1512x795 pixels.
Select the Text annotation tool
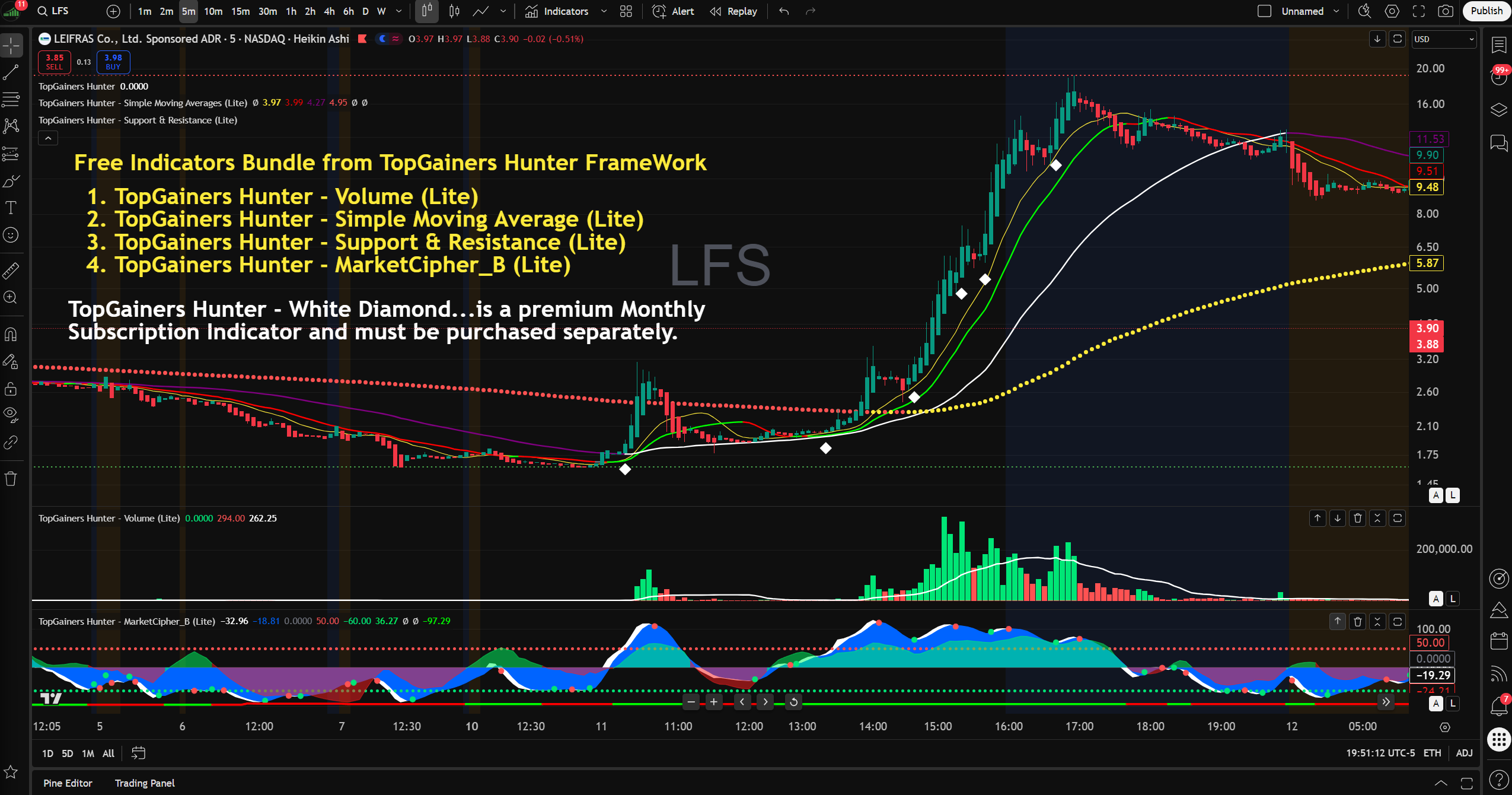coord(11,208)
